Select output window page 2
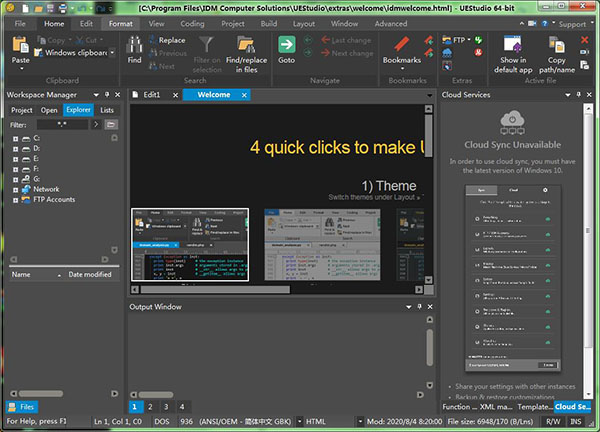 [150, 407]
